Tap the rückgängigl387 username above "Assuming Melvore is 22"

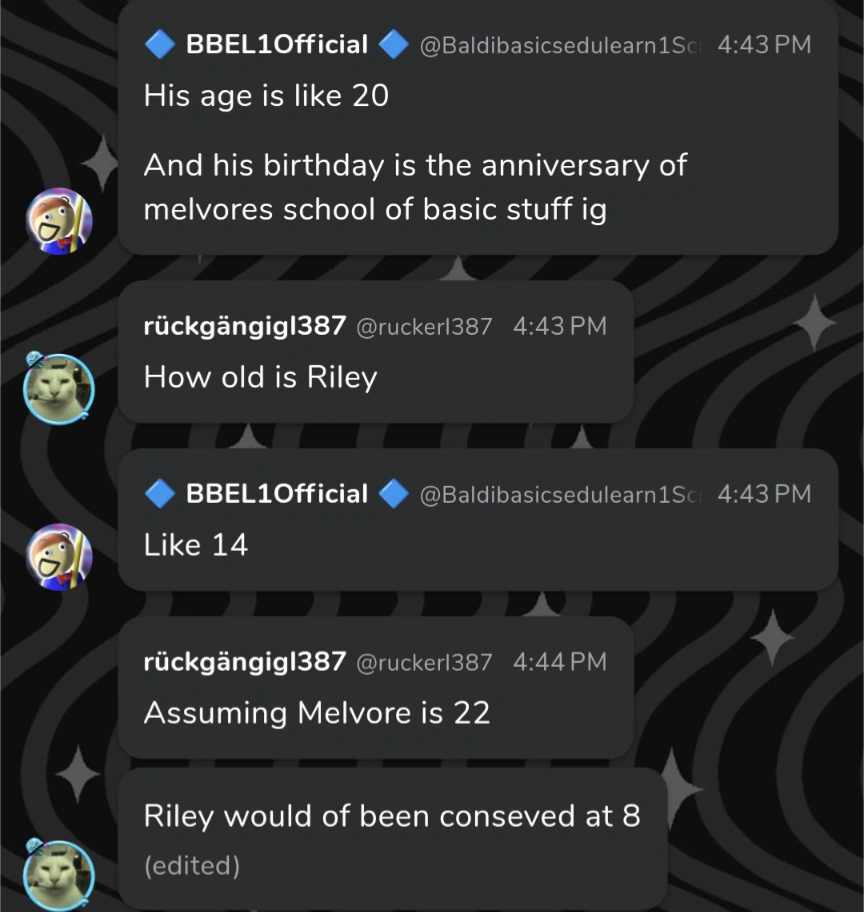coord(245,661)
